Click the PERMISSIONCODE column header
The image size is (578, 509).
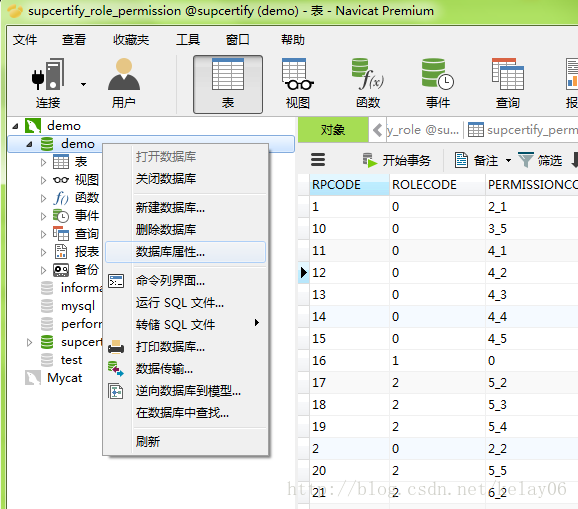coord(532,185)
